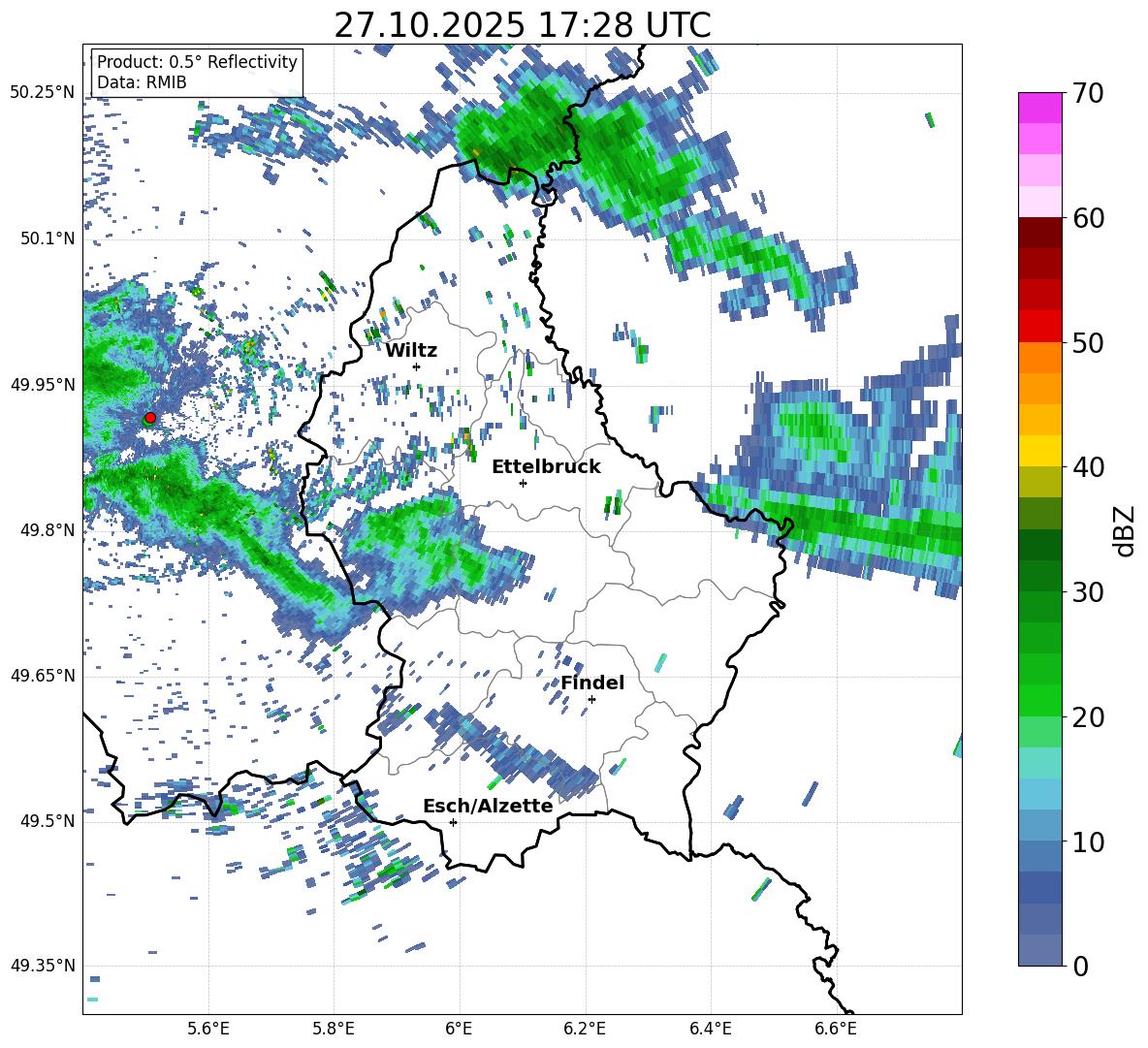1148x1048 pixels.
Task: Click the latitude label '49.65°N'
Action: (x=43, y=676)
